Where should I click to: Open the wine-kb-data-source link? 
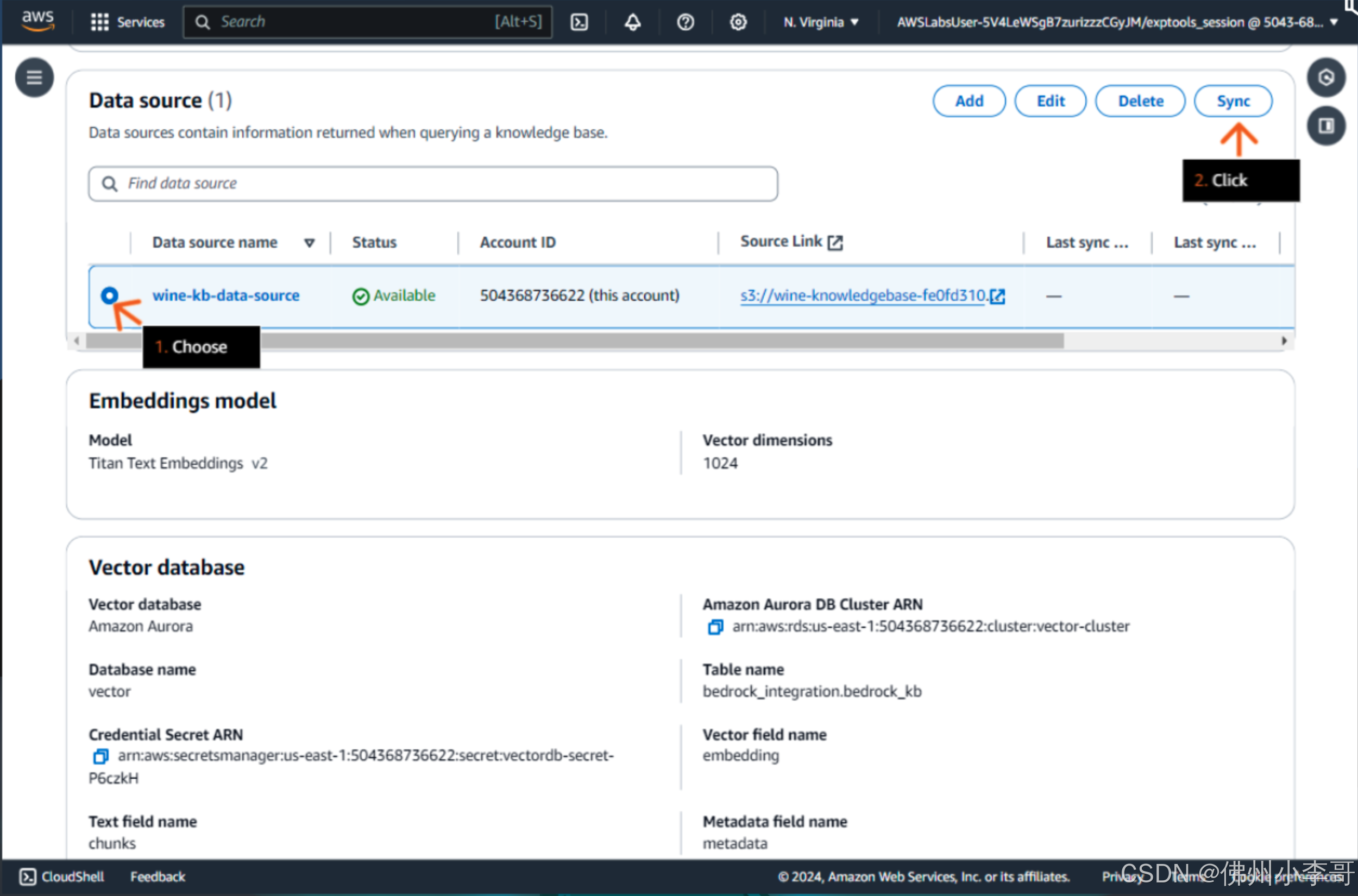tap(226, 295)
